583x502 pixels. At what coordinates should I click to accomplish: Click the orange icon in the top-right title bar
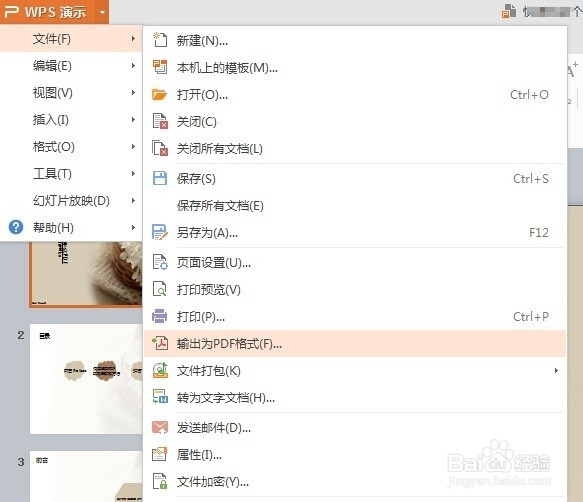click(509, 11)
